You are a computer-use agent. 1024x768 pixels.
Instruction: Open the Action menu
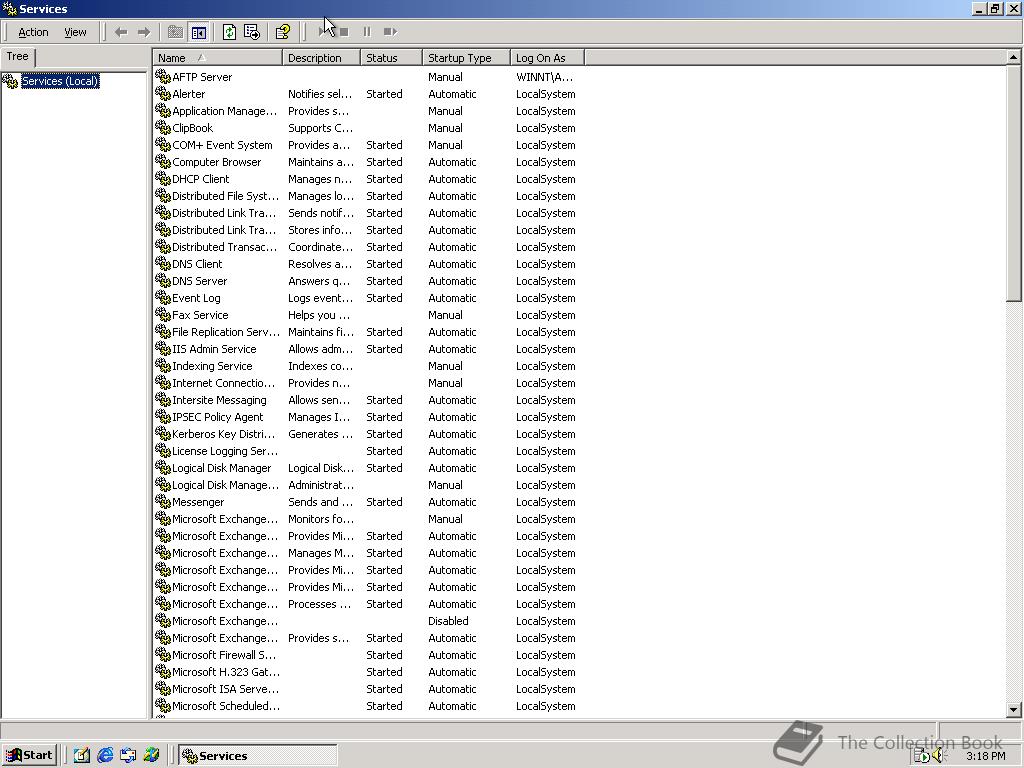tap(33, 32)
